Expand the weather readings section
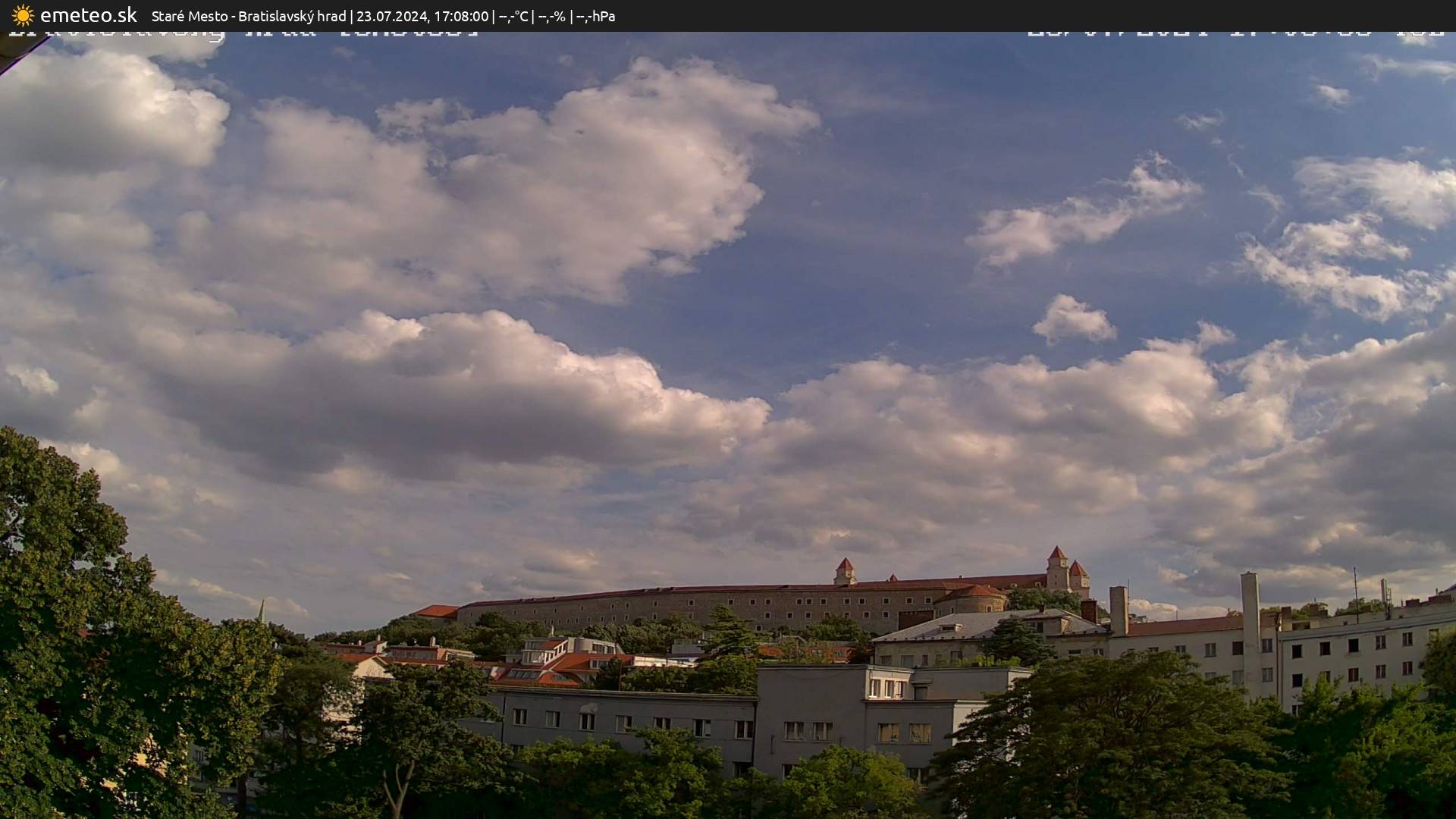1456x819 pixels. [x=554, y=15]
